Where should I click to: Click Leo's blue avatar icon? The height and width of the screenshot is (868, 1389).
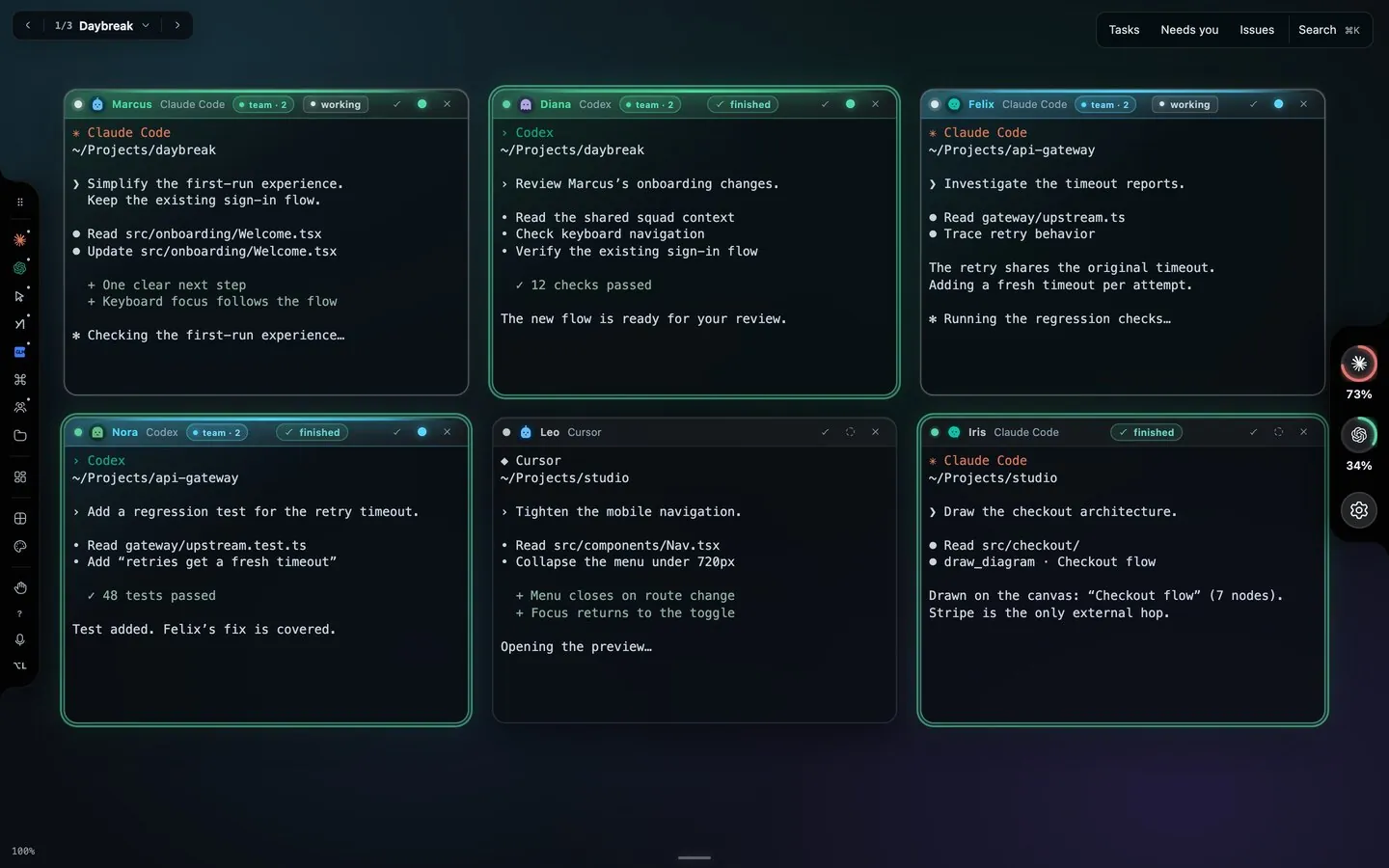tap(526, 432)
